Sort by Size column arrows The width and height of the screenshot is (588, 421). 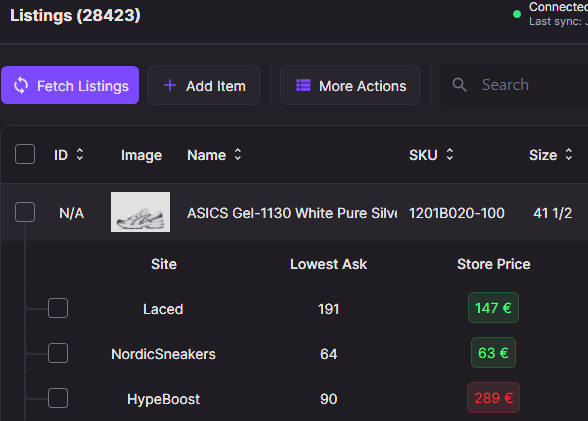569,154
